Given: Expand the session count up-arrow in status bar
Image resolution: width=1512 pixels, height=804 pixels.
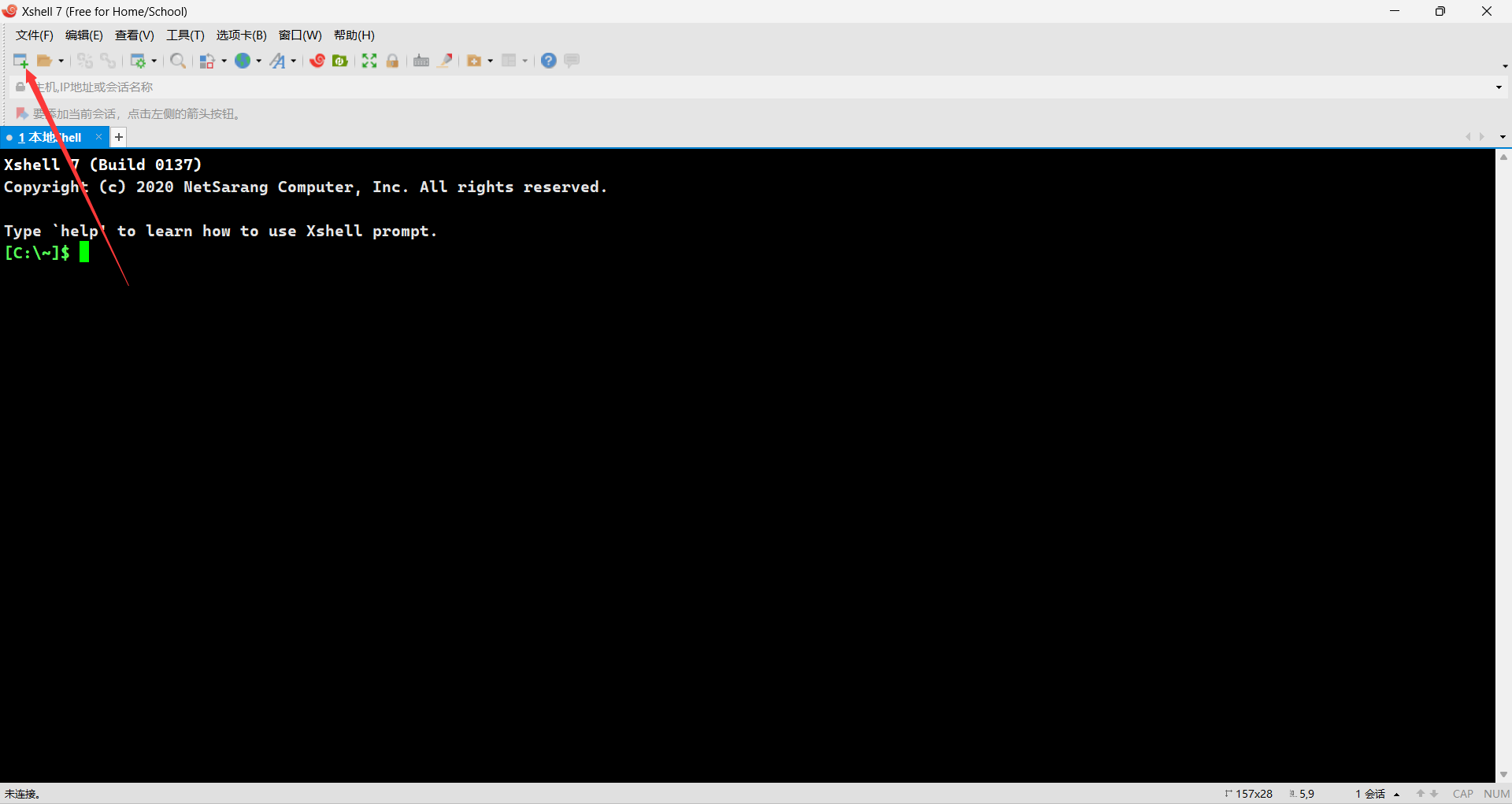Looking at the screenshot, I should [x=1396, y=795].
